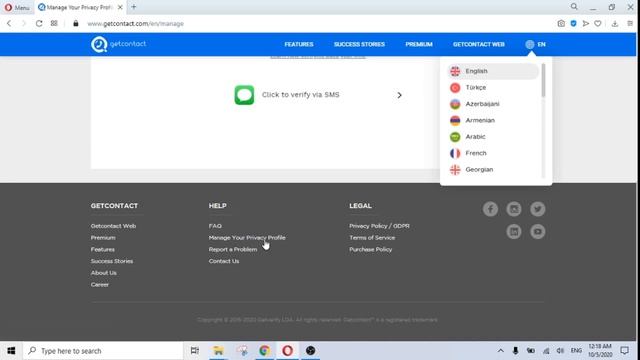Click the search tabs magnifier icon
The height and width of the screenshot is (360, 640).
coord(574,7)
